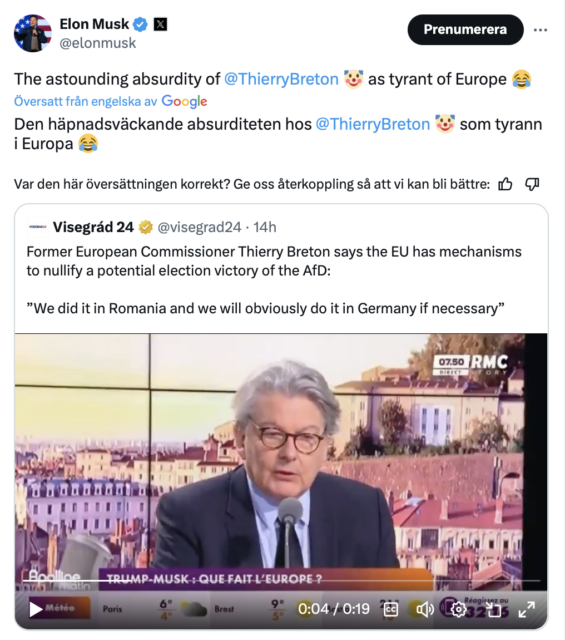Viewport: 565px width, 640px height.
Task: Open the @ThierryBreton mention in Swedish translation
Action: 373,124
